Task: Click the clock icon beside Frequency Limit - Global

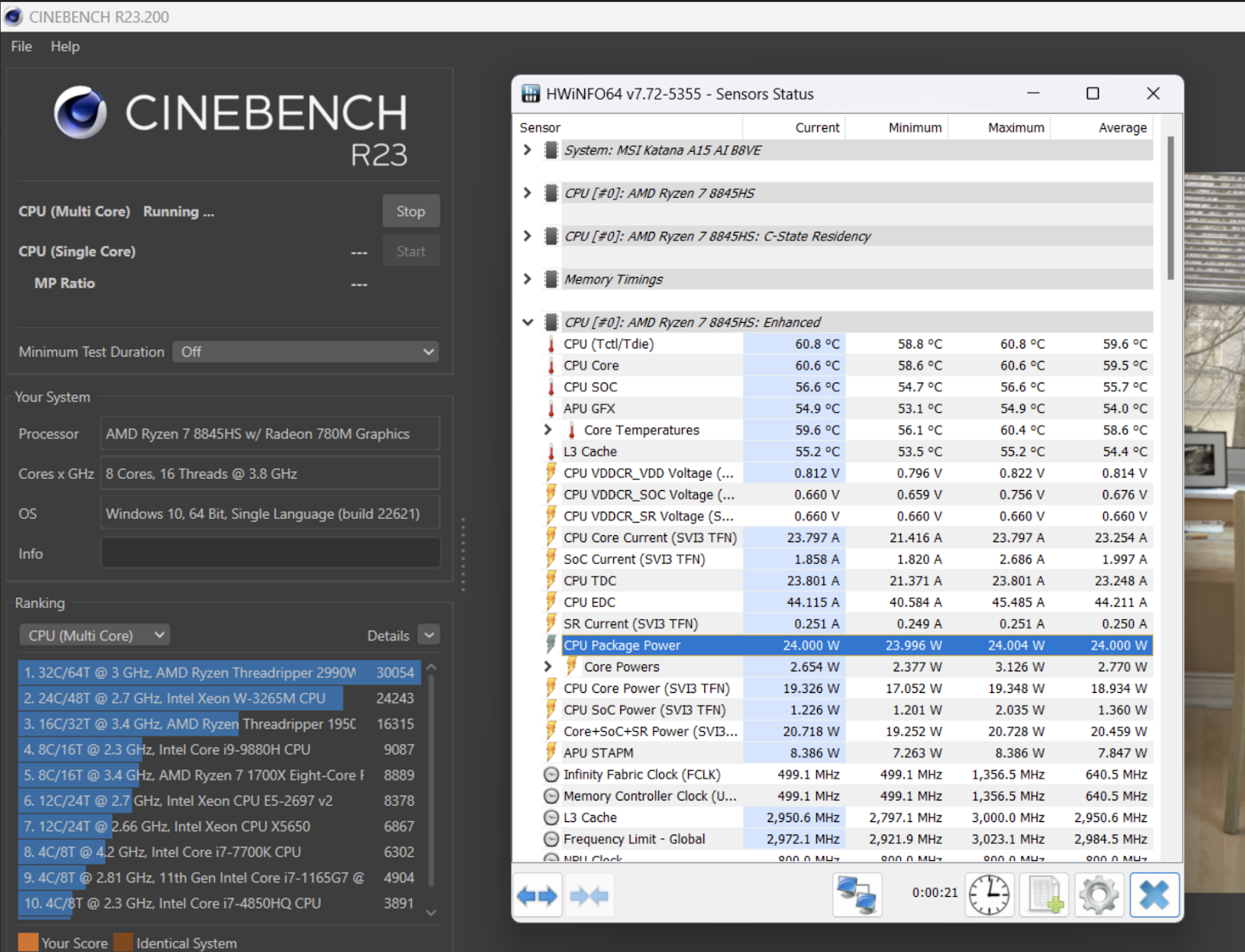Action: click(x=551, y=839)
